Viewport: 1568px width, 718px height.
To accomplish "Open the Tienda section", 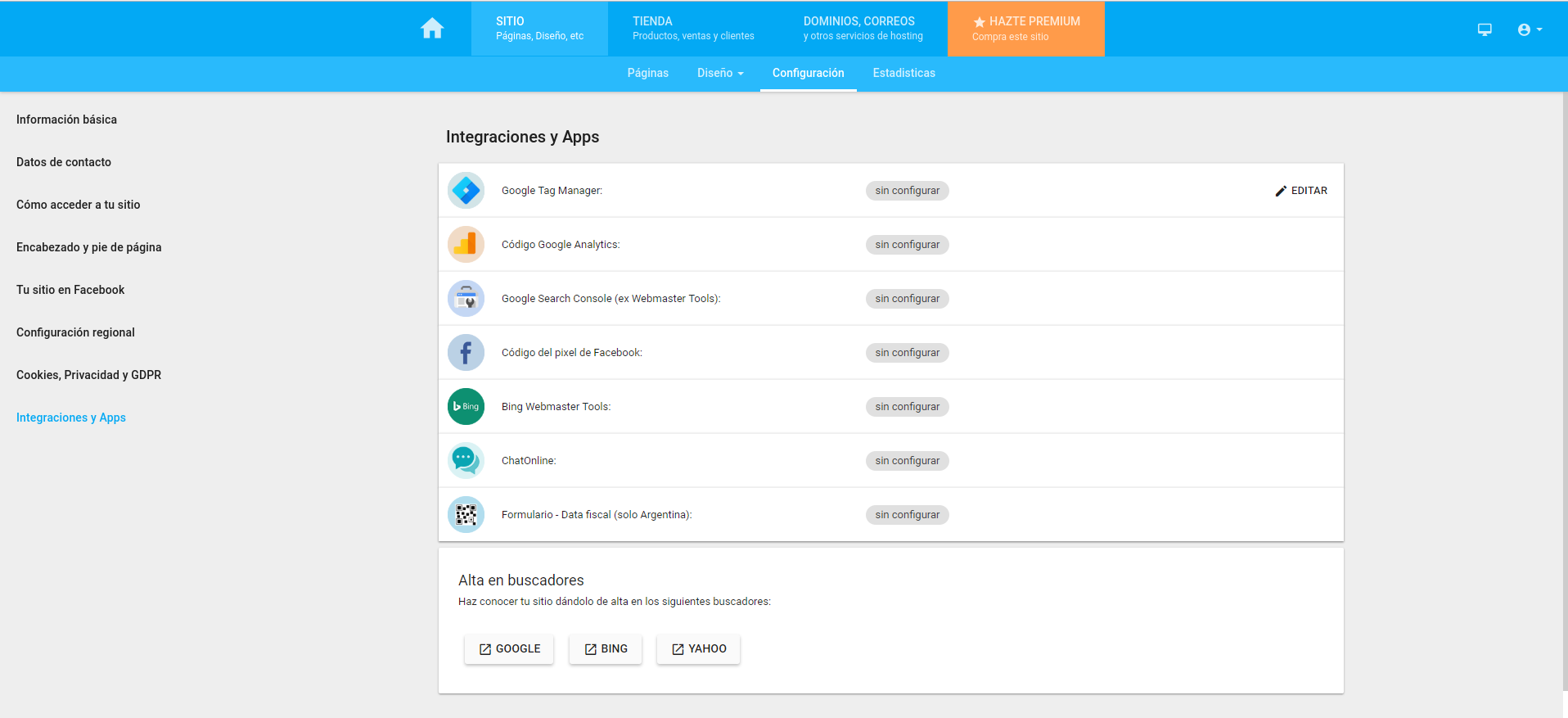I will point(693,29).
